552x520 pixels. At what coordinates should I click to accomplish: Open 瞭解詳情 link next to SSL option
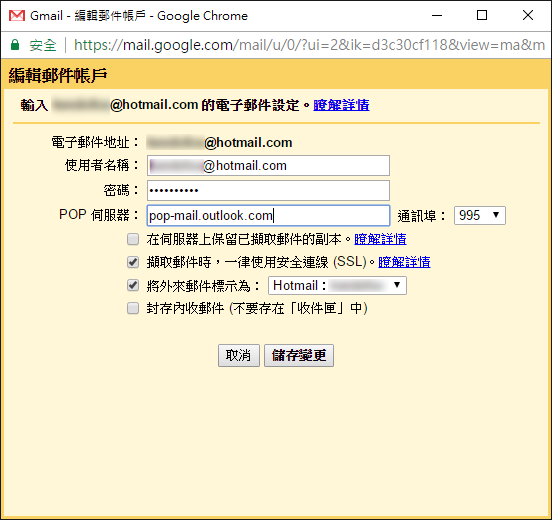(404, 262)
